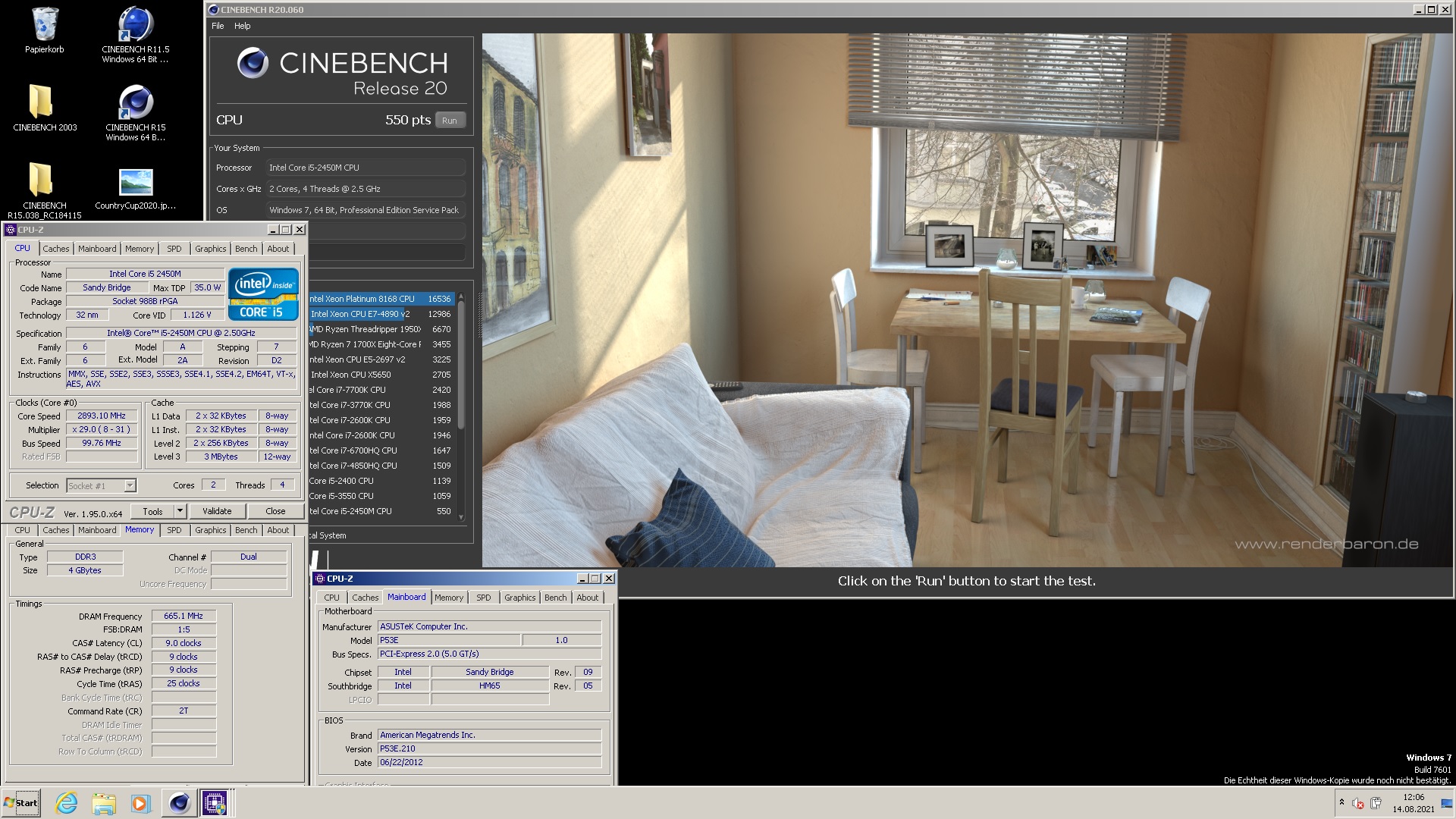
Task: Open Bench tab in Mainboard CPU-Z window
Action: (555, 598)
